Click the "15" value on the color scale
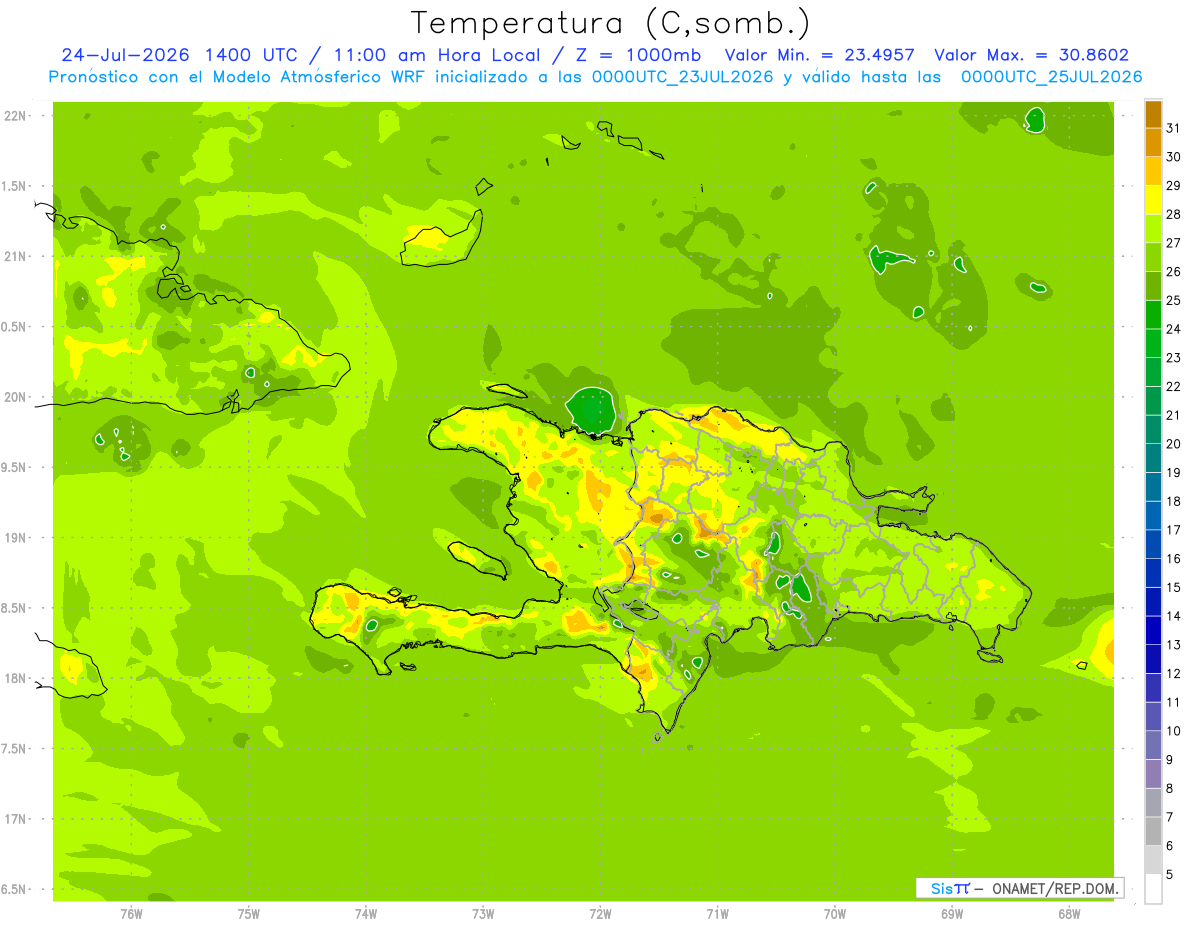Screen dimensions: 1200x927 1173,587
